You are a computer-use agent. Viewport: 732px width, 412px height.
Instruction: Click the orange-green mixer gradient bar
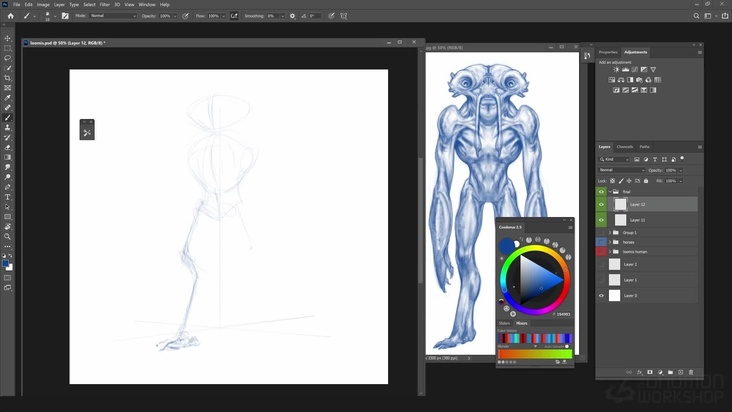click(x=535, y=354)
